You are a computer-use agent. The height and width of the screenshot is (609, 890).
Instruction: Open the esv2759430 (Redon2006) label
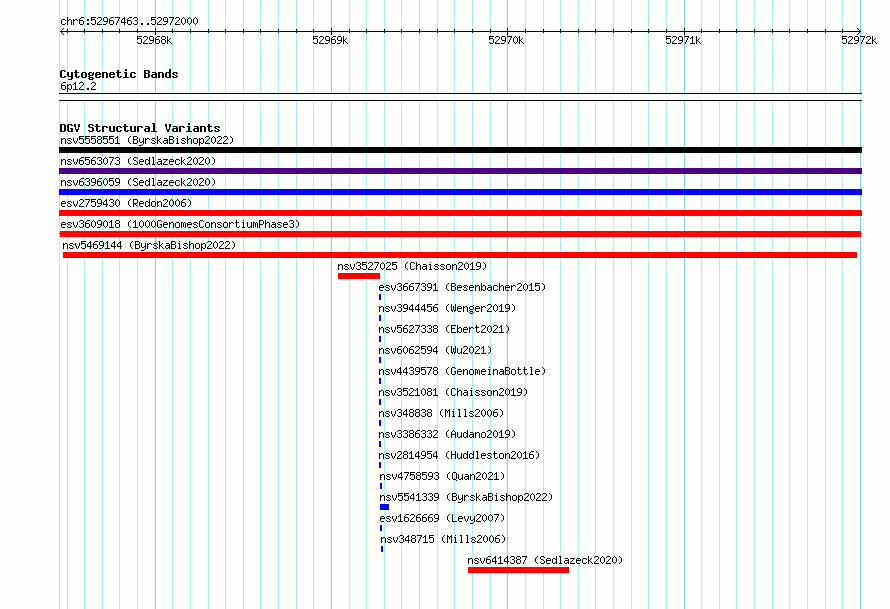pos(126,203)
